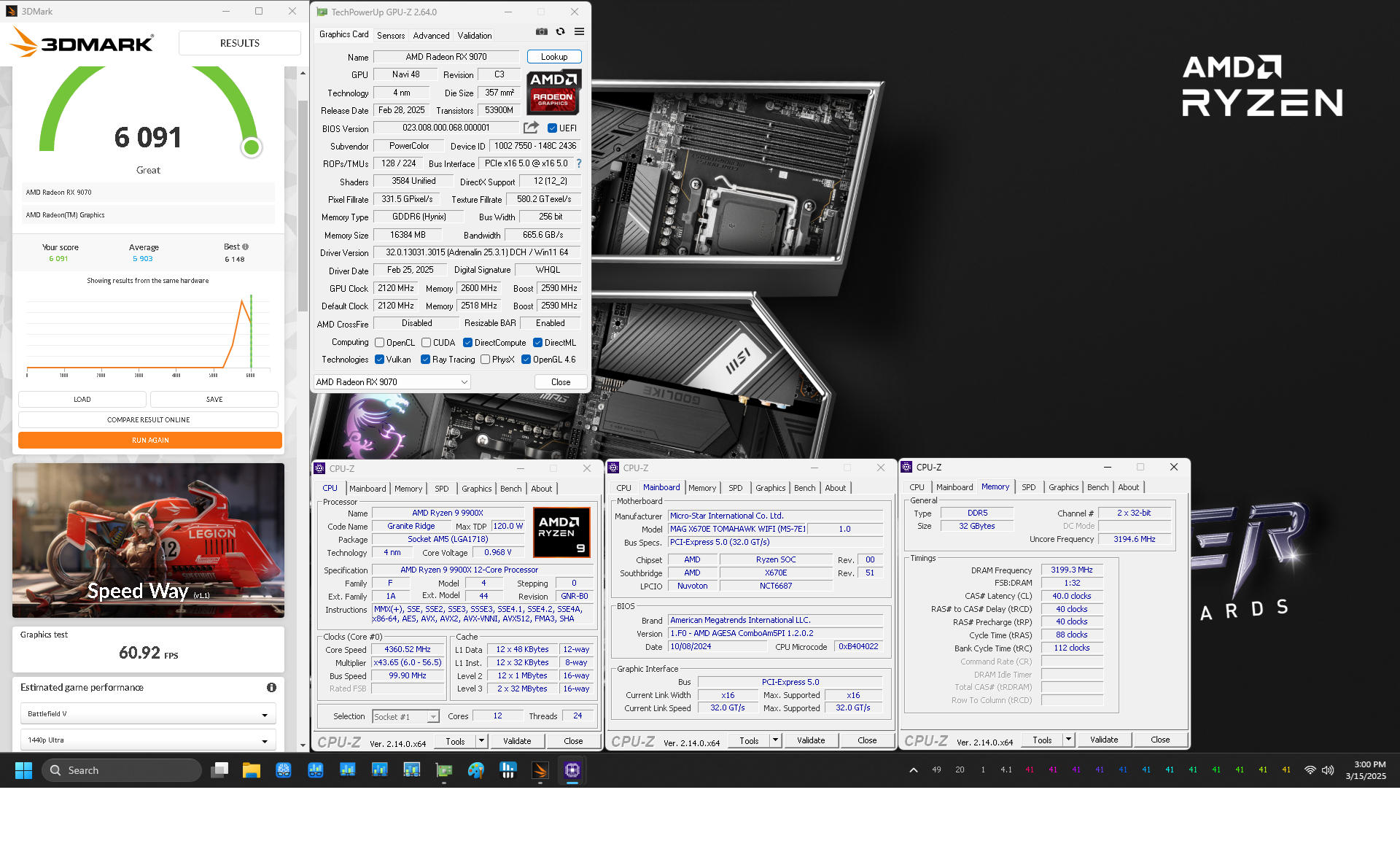
Task: Click the magnifier icon in the taskbar search
Action: [55, 770]
